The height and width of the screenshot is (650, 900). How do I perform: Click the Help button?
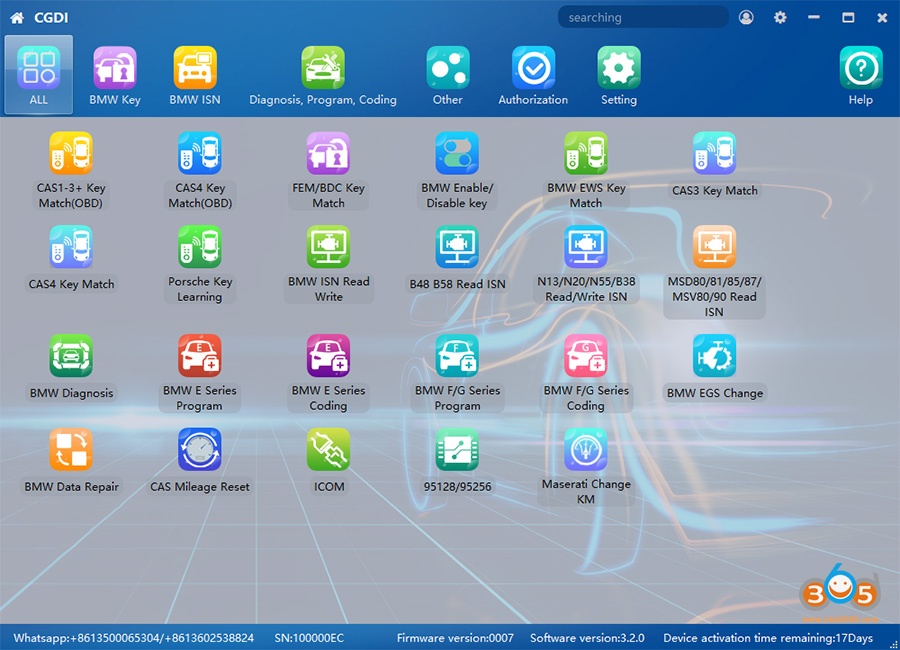click(x=860, y=75)
